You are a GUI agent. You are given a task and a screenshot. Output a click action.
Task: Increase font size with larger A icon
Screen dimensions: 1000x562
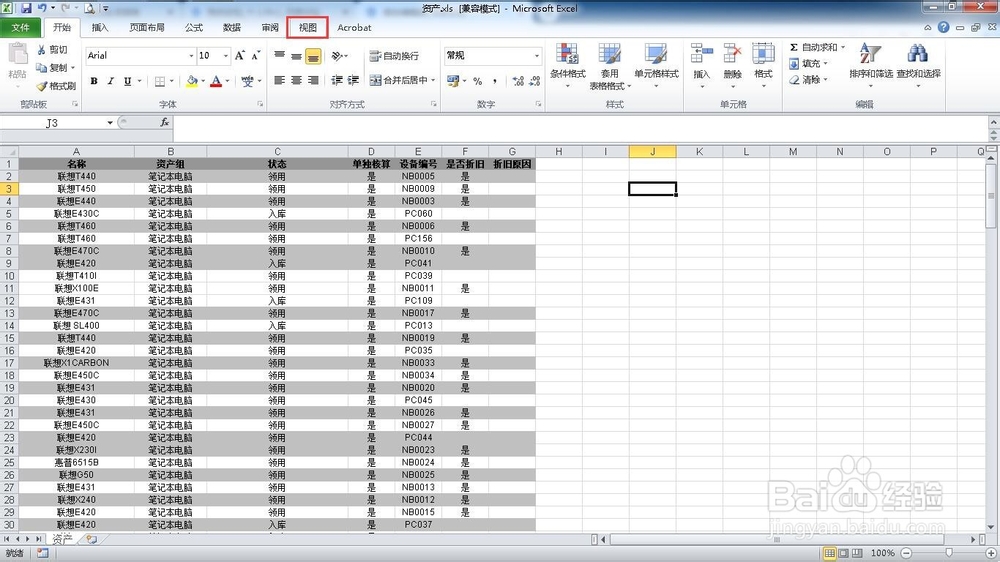[240, 55]
